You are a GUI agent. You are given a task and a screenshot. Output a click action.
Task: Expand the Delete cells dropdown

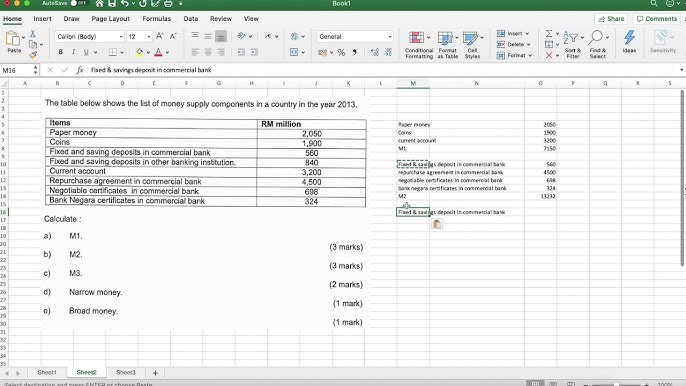(x=528, y=45)
